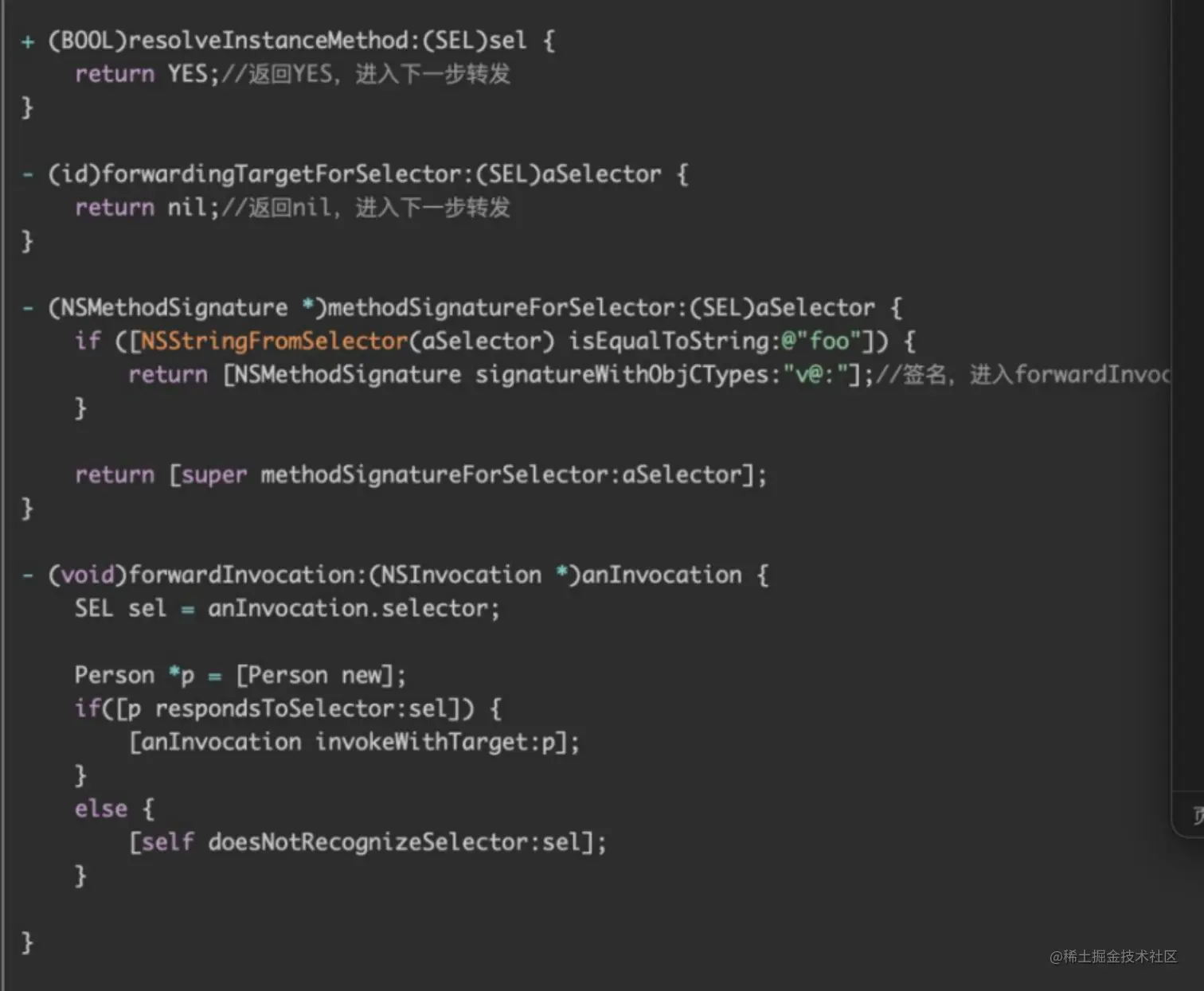1204x991 pixels.
Task: Click the green "v@:" type encoding string
Action: (815, 374)
